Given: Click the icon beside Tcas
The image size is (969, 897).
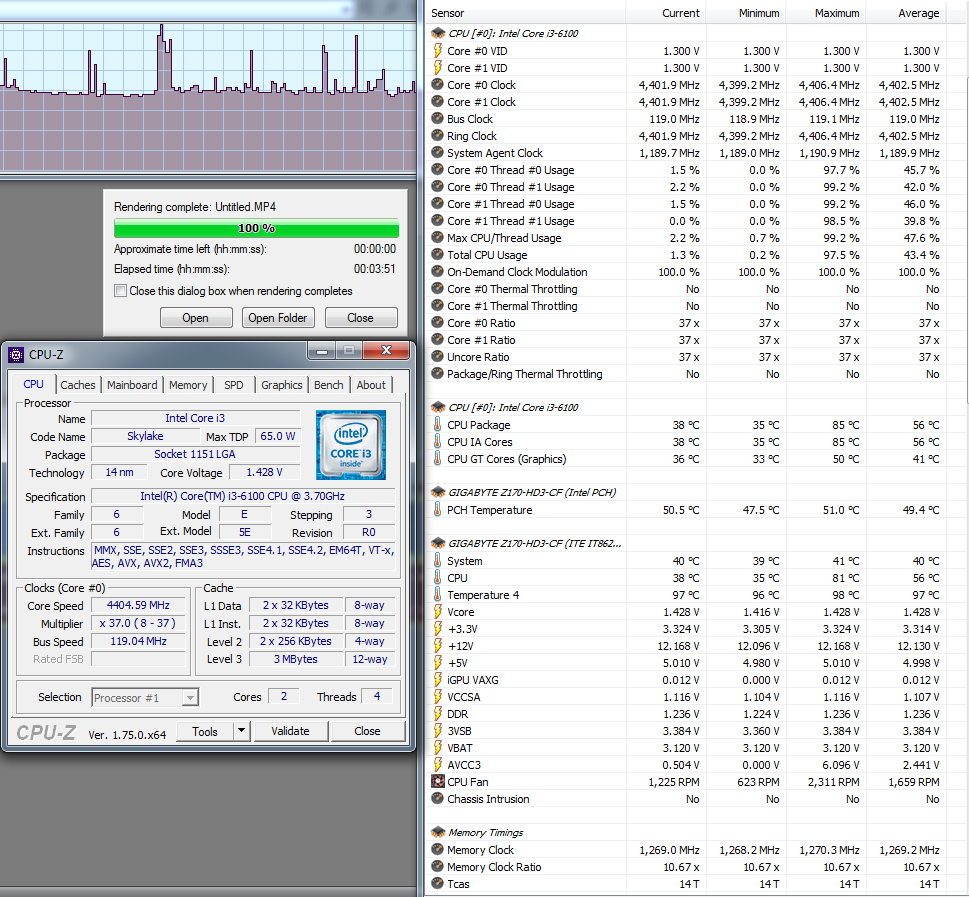Looking at the screenshot, I should pyautogui.click(x=438, y=883).
